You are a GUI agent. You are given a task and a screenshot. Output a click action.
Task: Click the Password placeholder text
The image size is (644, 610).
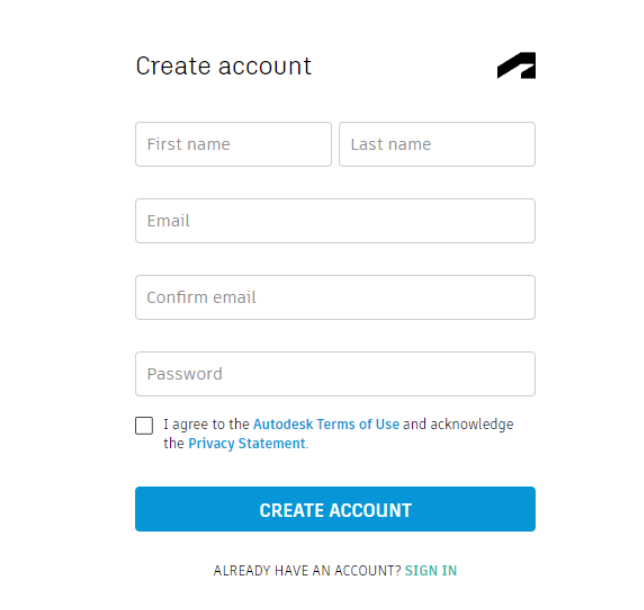[x=185, y=374]
